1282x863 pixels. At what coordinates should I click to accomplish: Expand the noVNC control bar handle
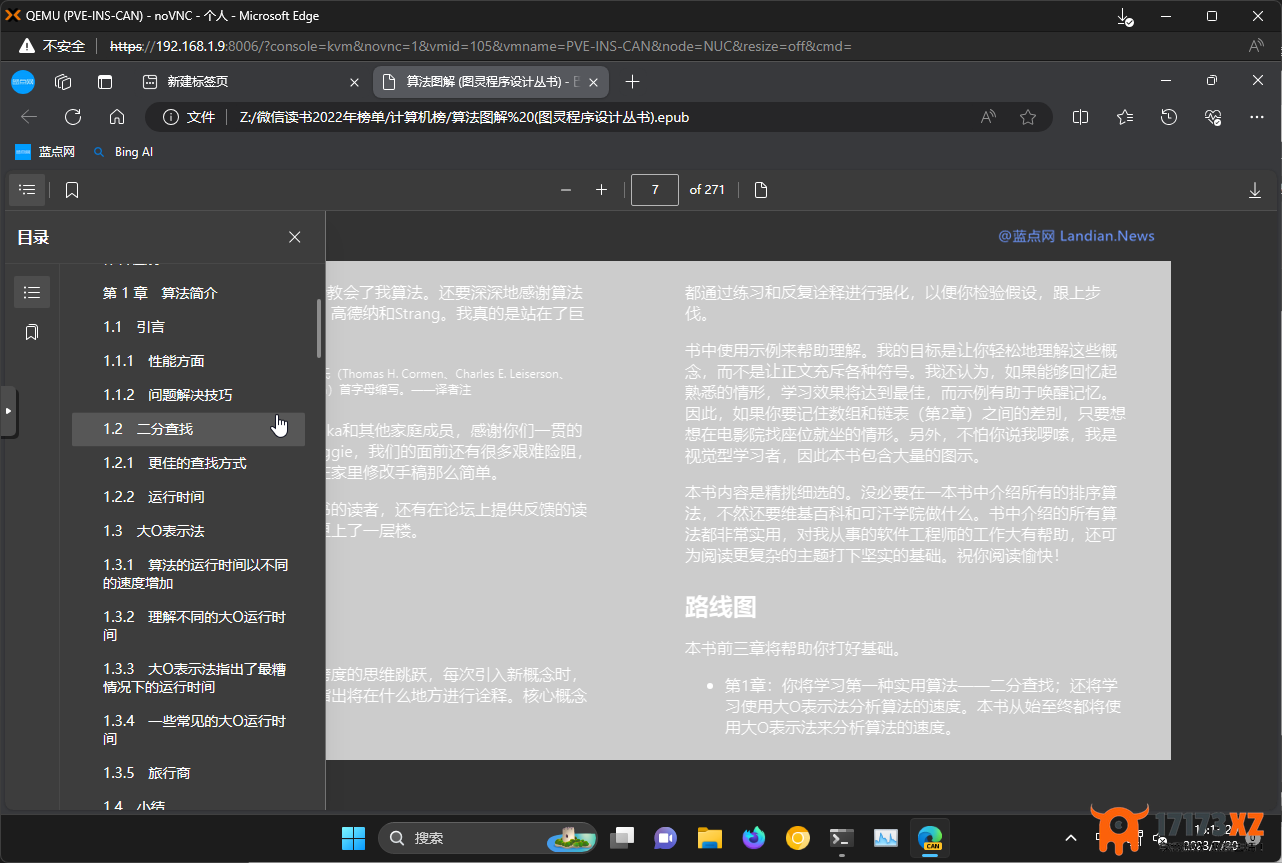[x=8, y=411]
